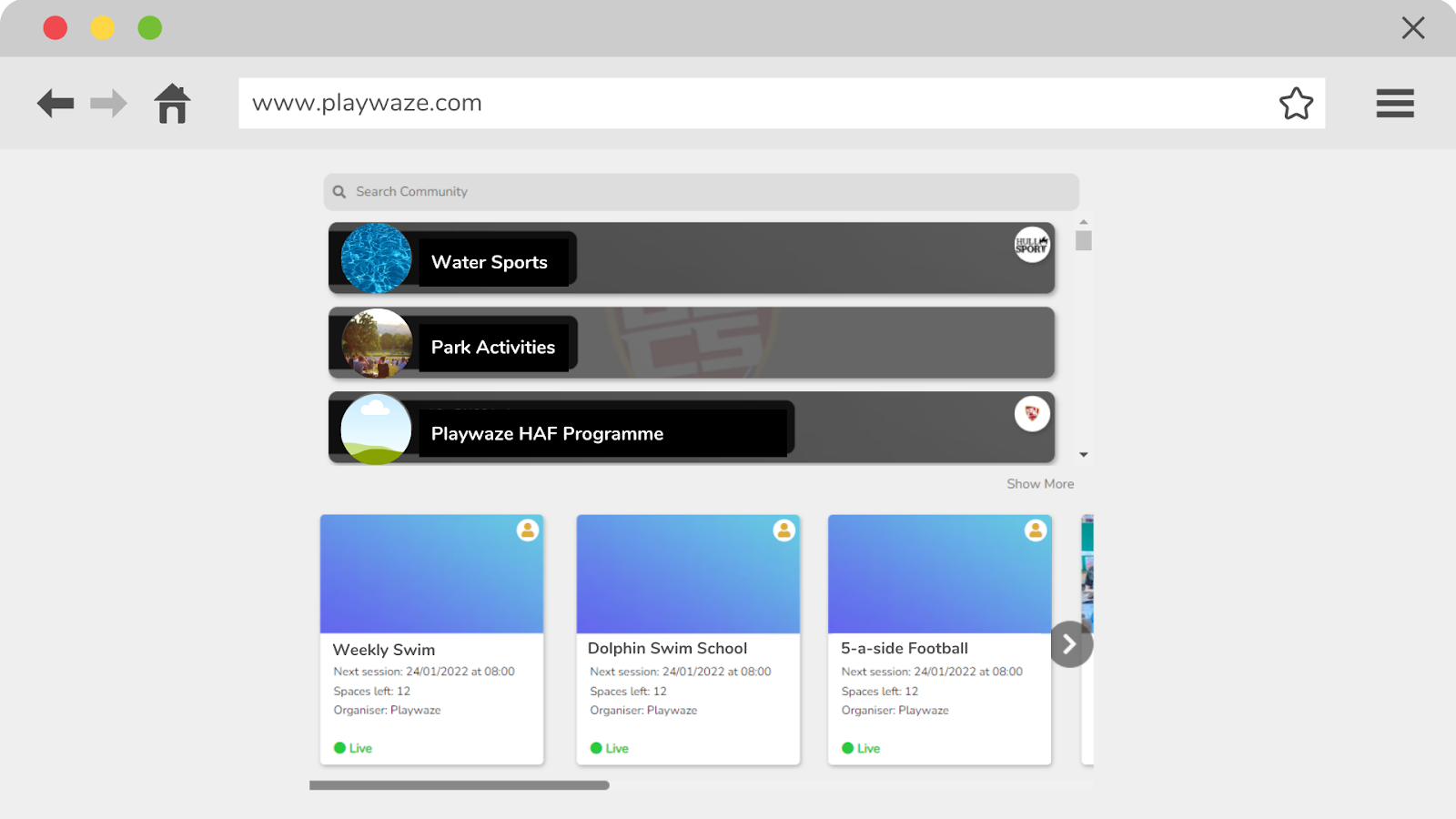1456x819 pixels.
Task: Click the community list scrollbar thumb
Action: [1084, 241]
